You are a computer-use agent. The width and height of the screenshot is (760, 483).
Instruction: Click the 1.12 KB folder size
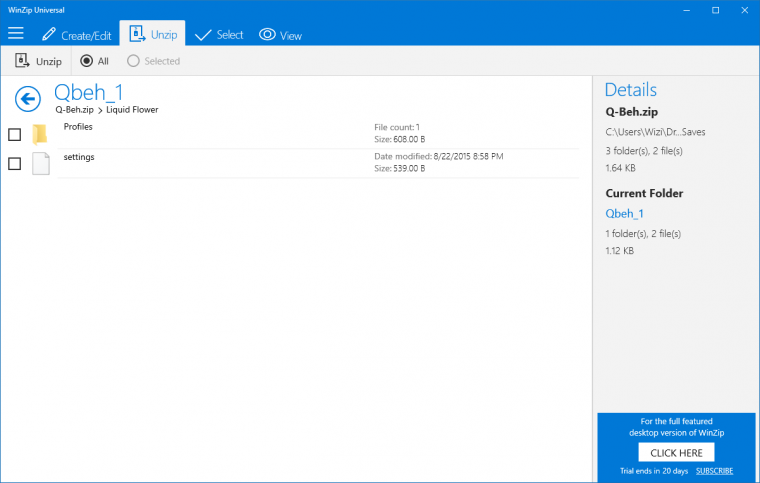(x=619, y=250)
